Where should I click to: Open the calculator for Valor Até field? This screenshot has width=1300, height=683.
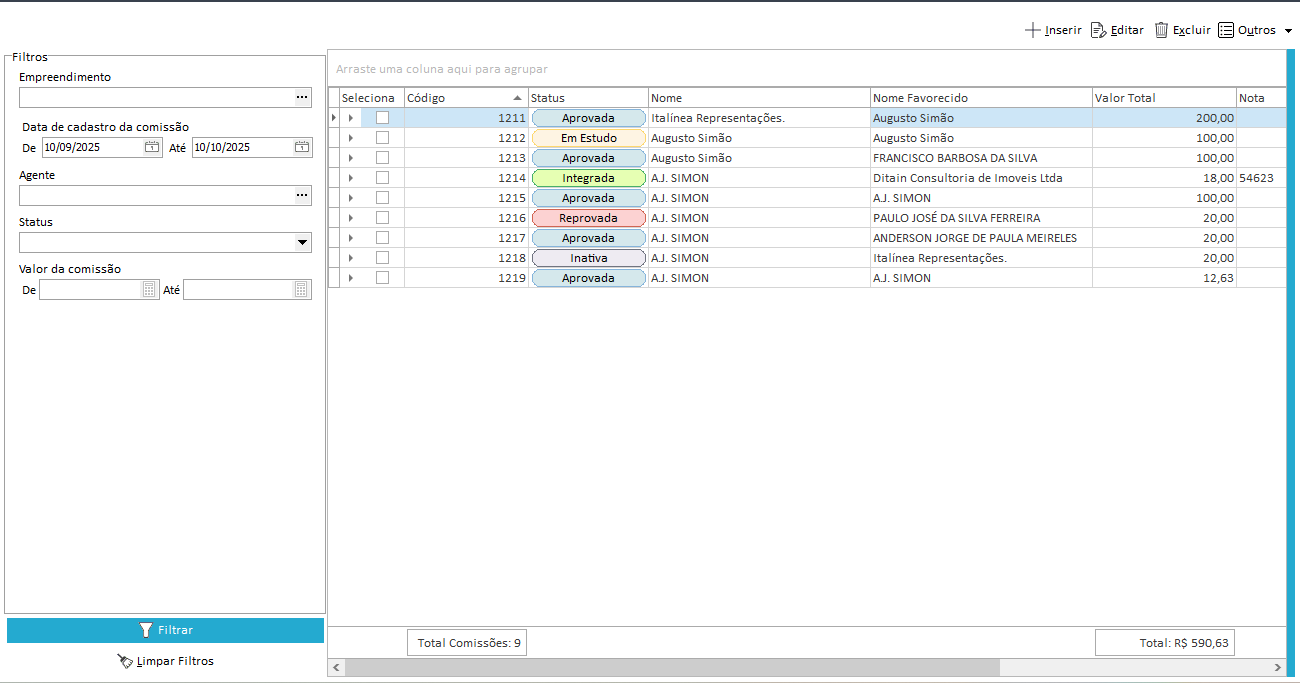click(301, 289)
